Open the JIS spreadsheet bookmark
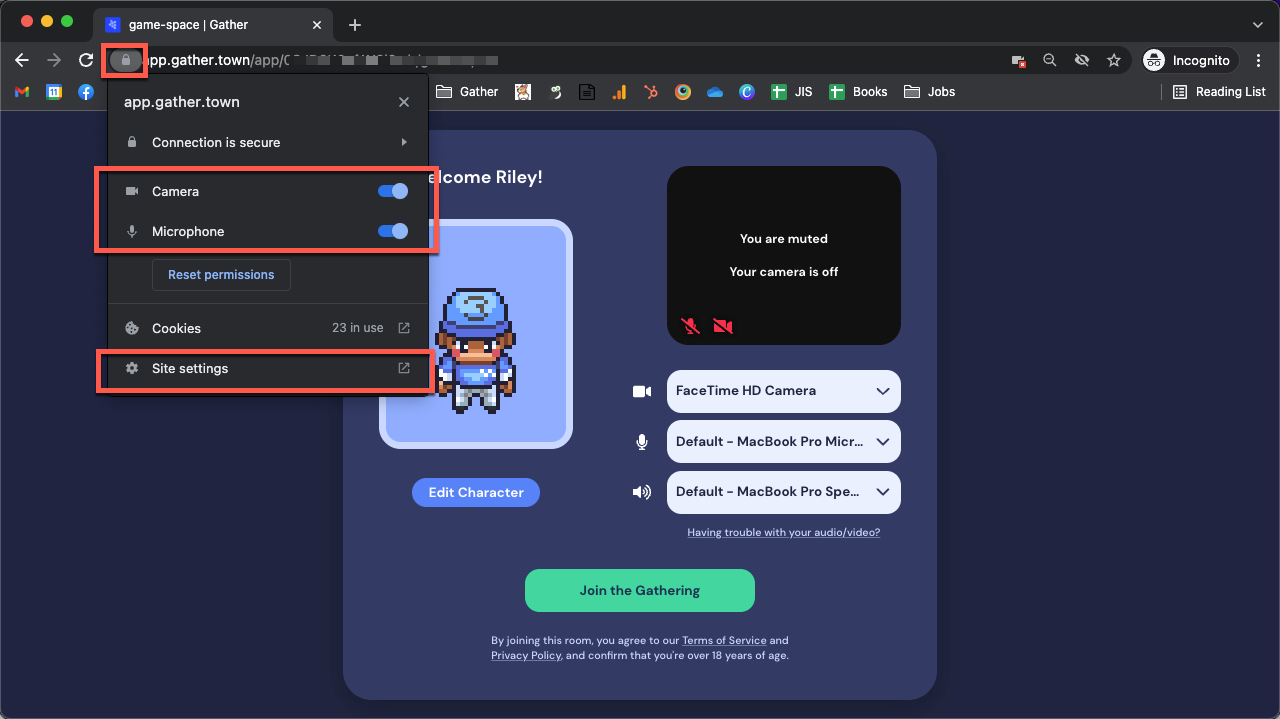1280x719 pixels. point(792,92)
